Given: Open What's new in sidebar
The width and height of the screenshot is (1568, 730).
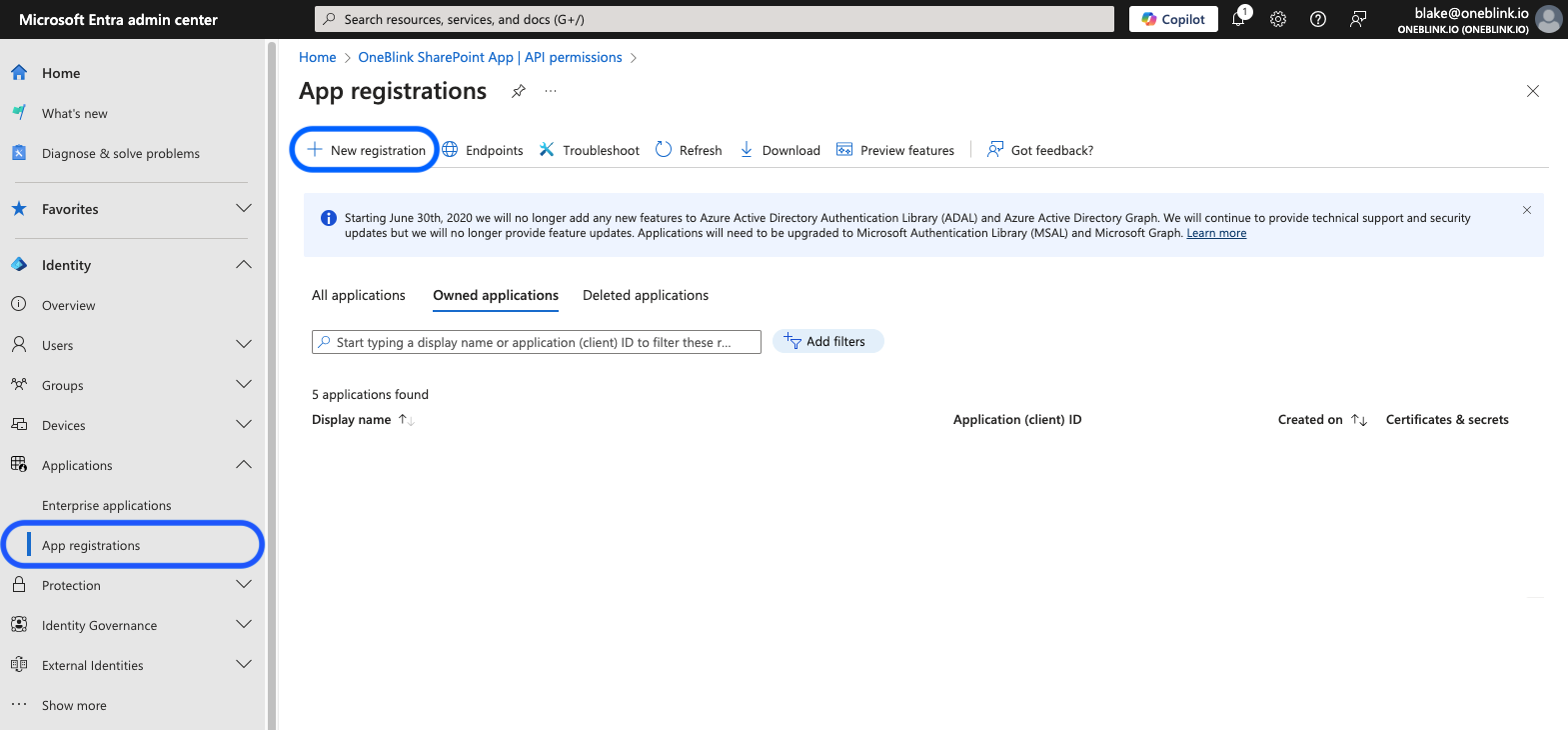Looking at the screenshot, I should (x=75, y=113).
